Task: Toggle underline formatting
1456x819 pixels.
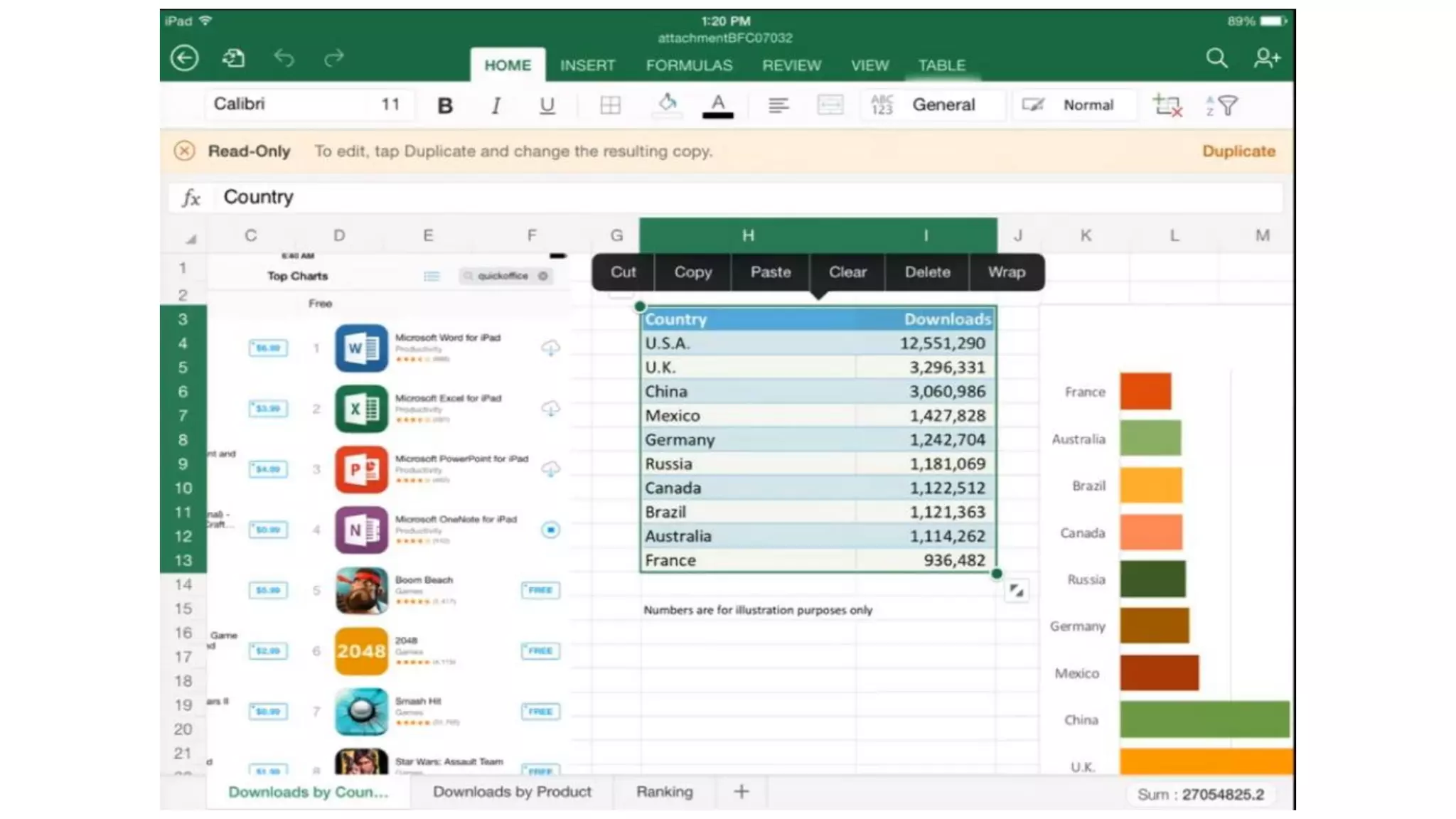Action: pyautogui.click(x=546, y=105)
